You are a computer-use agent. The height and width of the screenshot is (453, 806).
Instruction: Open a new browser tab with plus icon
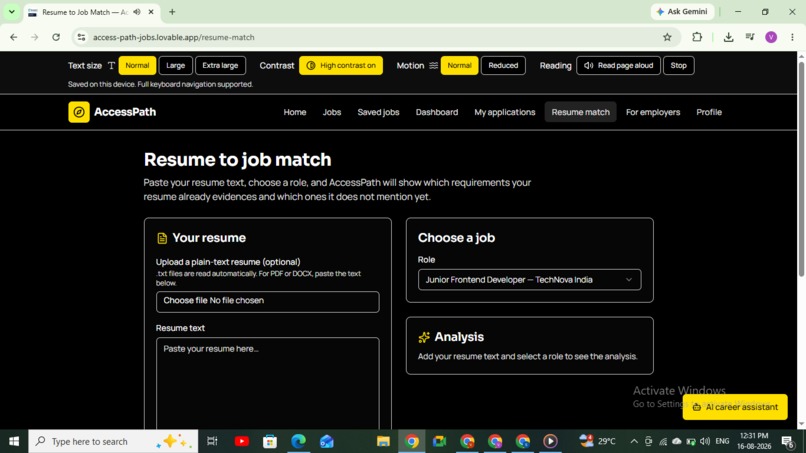tap(172, 12)
